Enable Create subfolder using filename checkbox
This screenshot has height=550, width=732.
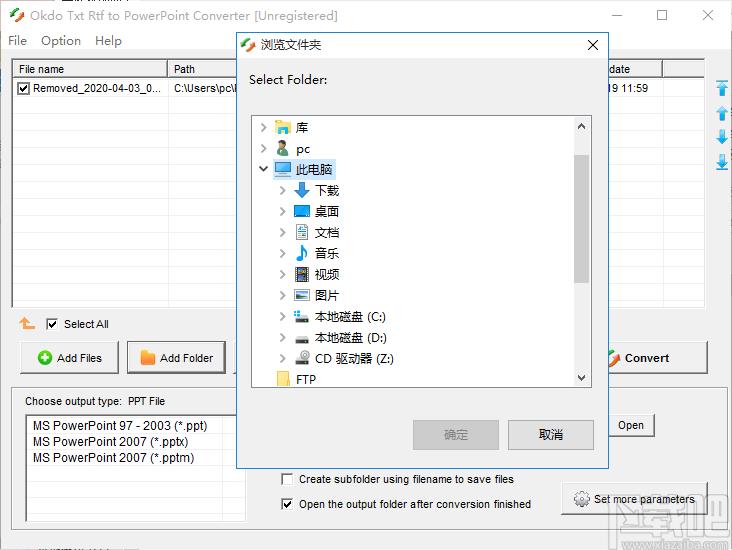pyautogui.click(x=287, y=479)
